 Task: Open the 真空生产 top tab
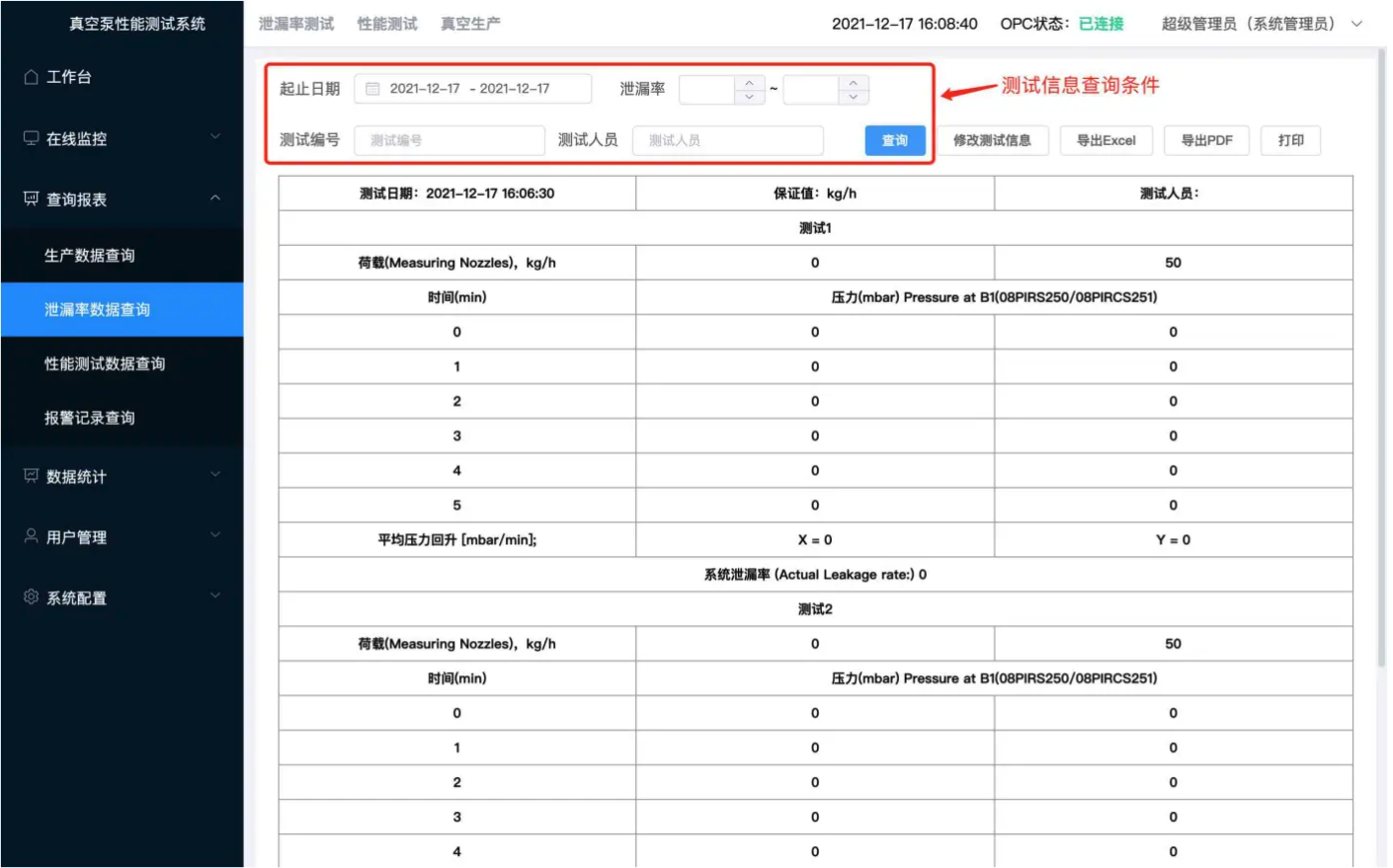(470, 24)
